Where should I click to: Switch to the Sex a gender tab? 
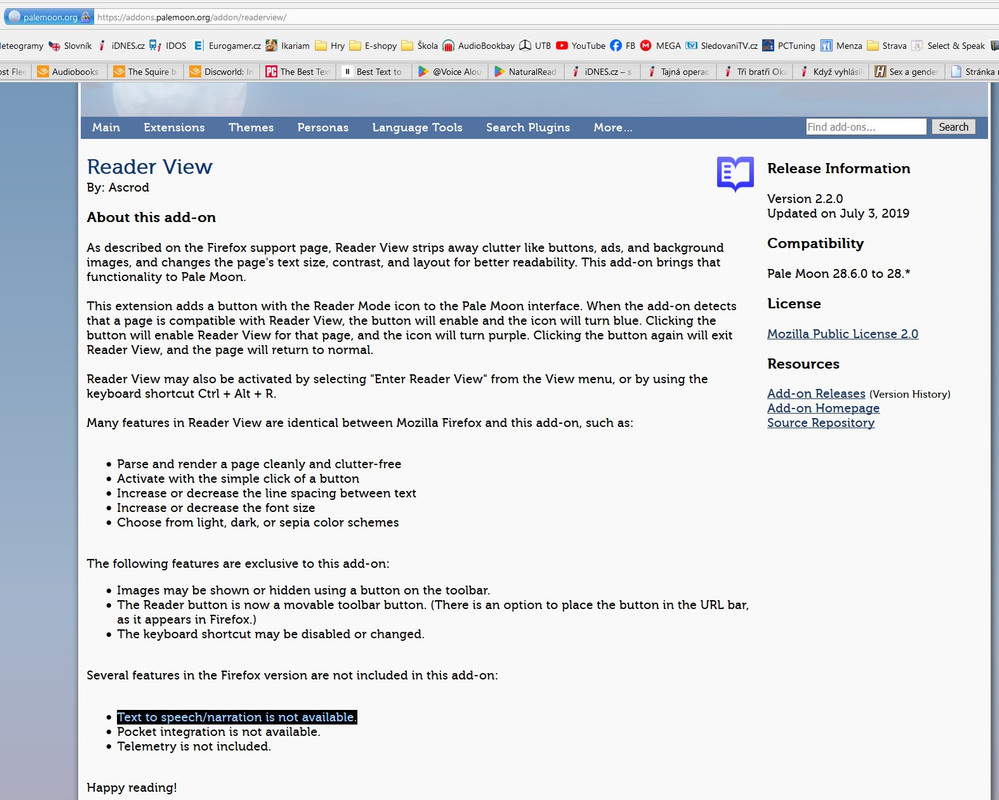[x=907, y=71]
